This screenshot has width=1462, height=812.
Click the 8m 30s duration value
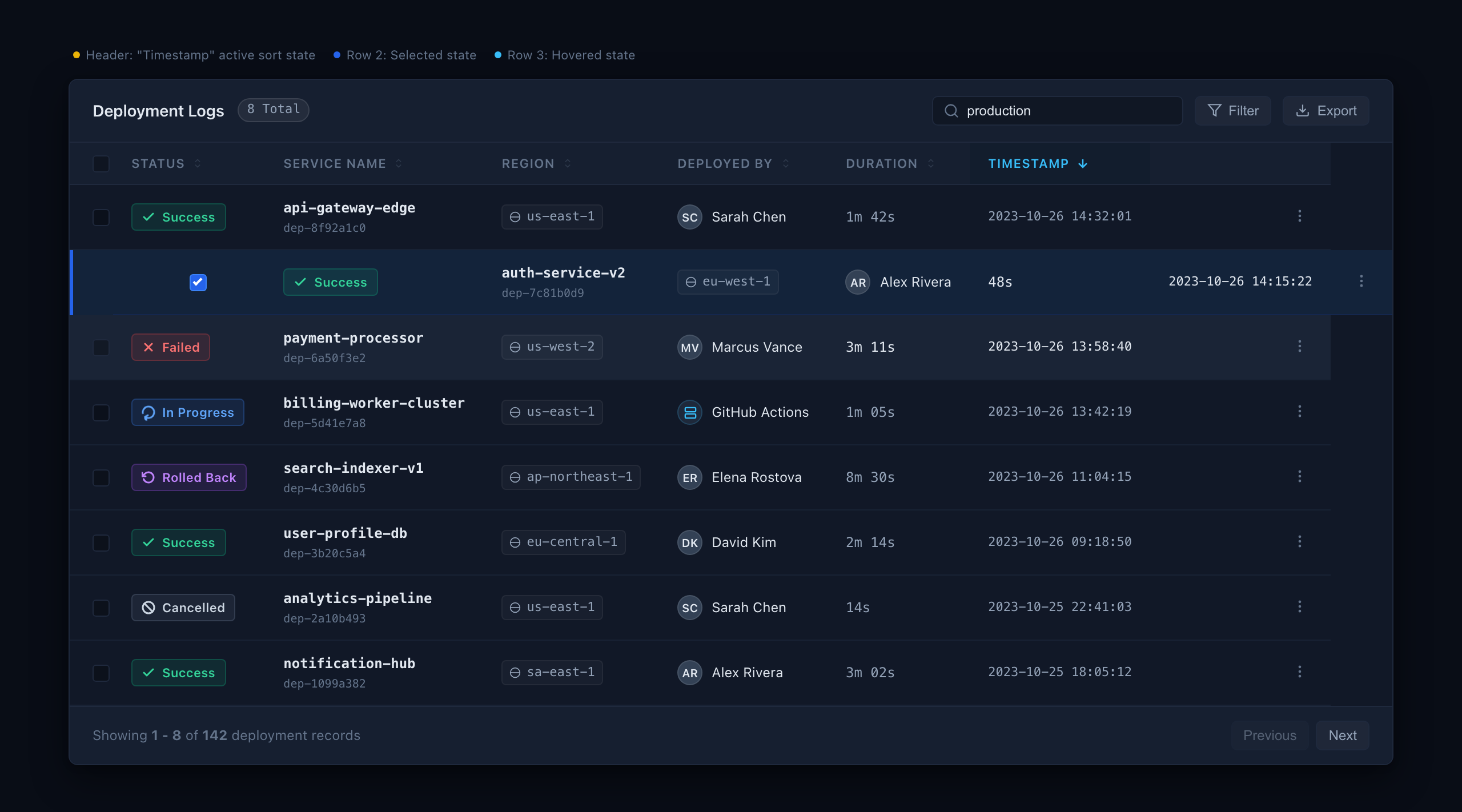pyautogui.click(x=870, y=477)
